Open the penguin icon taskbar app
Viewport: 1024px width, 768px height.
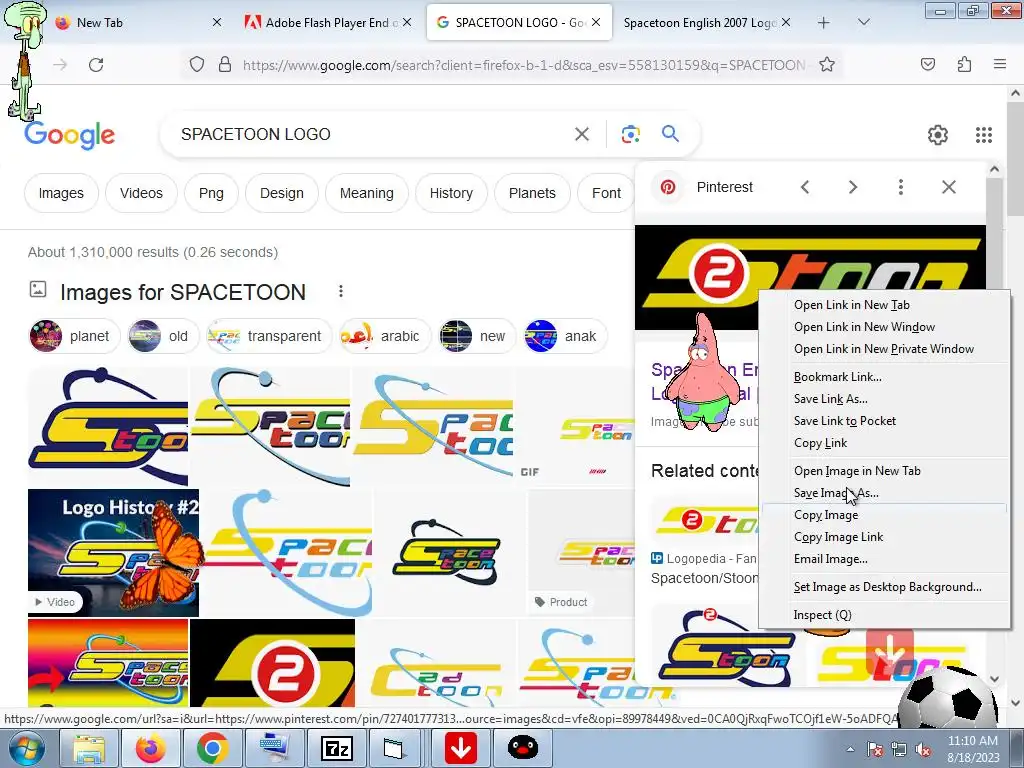coord(522,748)
